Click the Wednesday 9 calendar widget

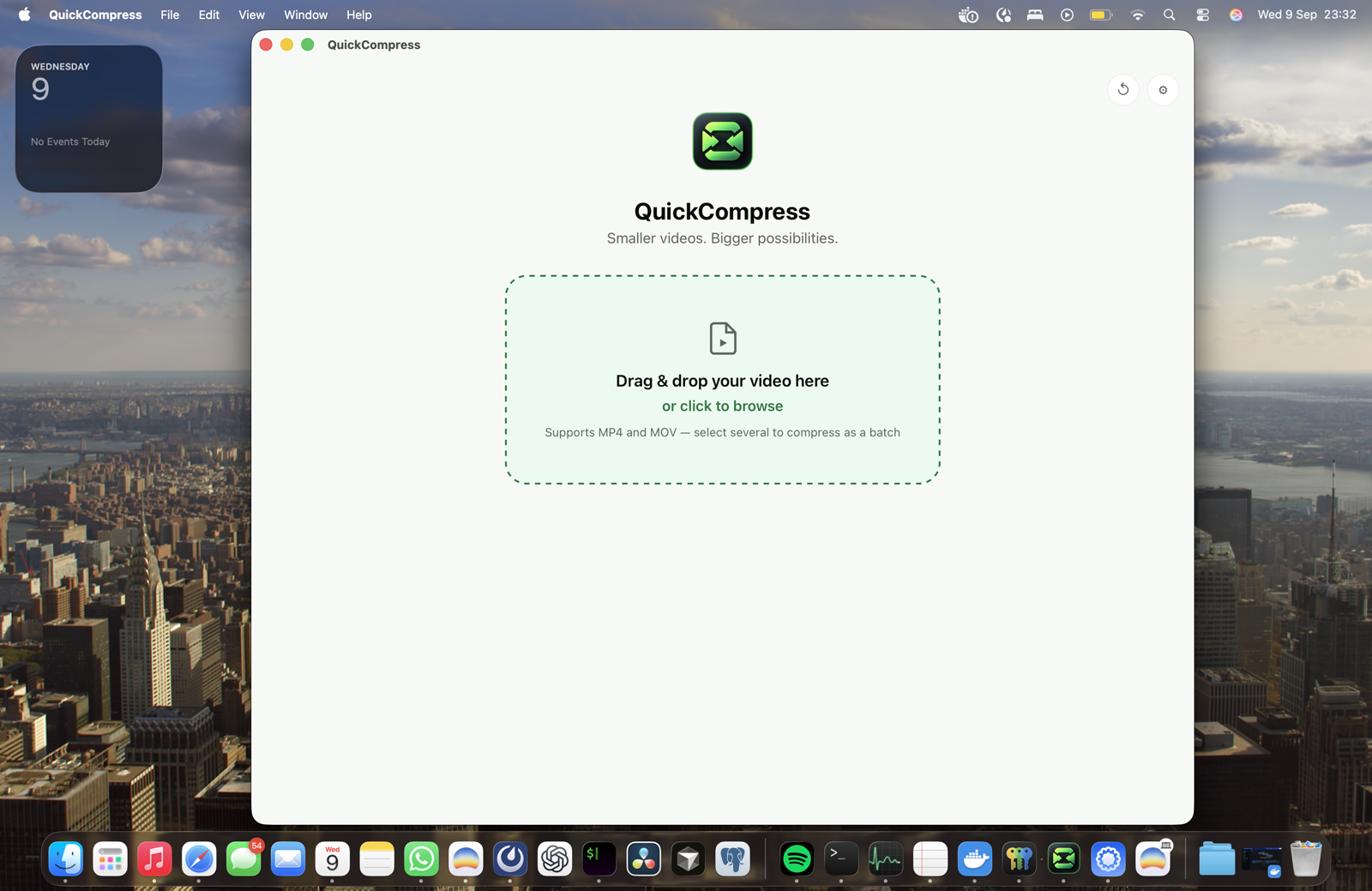(x=88, y=118)
